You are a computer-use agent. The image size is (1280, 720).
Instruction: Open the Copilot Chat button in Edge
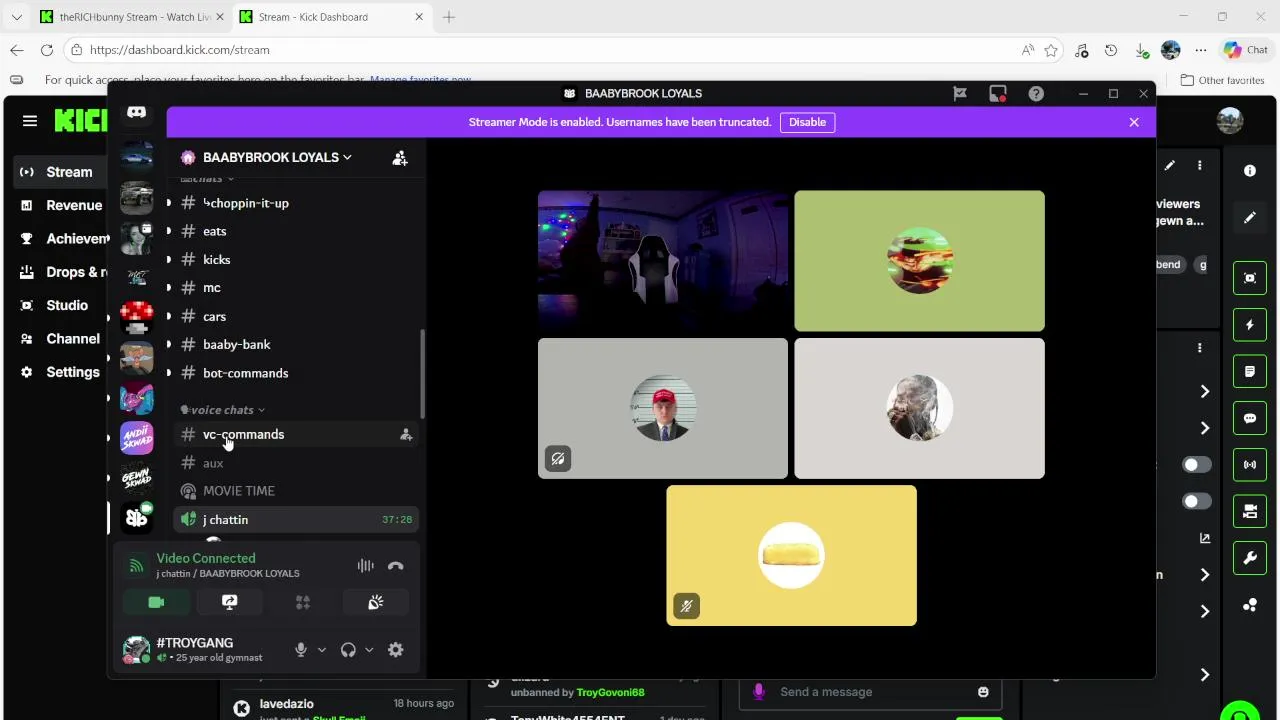point(1246,50)
